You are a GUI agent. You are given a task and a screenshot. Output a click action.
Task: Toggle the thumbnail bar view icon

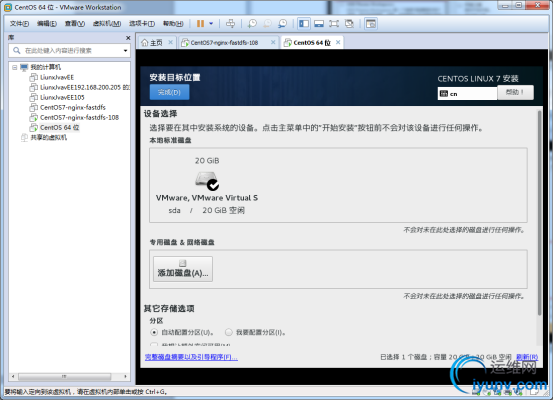(319, 24)
